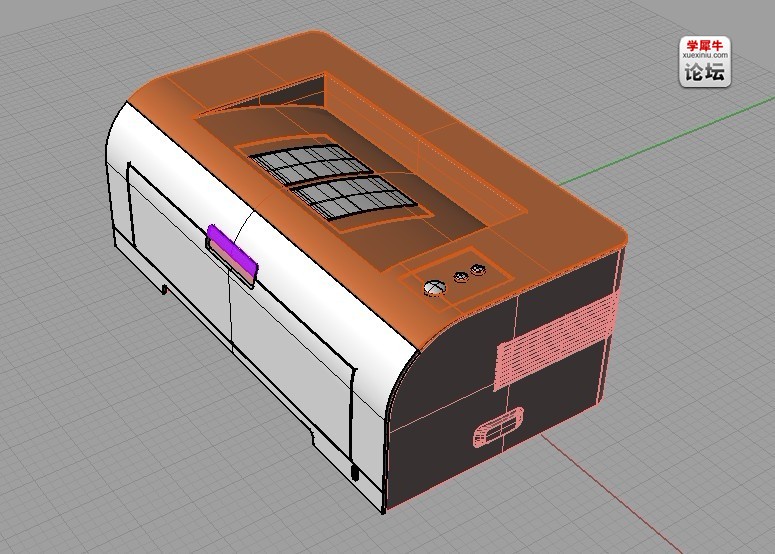Select the pink hatched vent strip on the dark side

pos(557,341)
